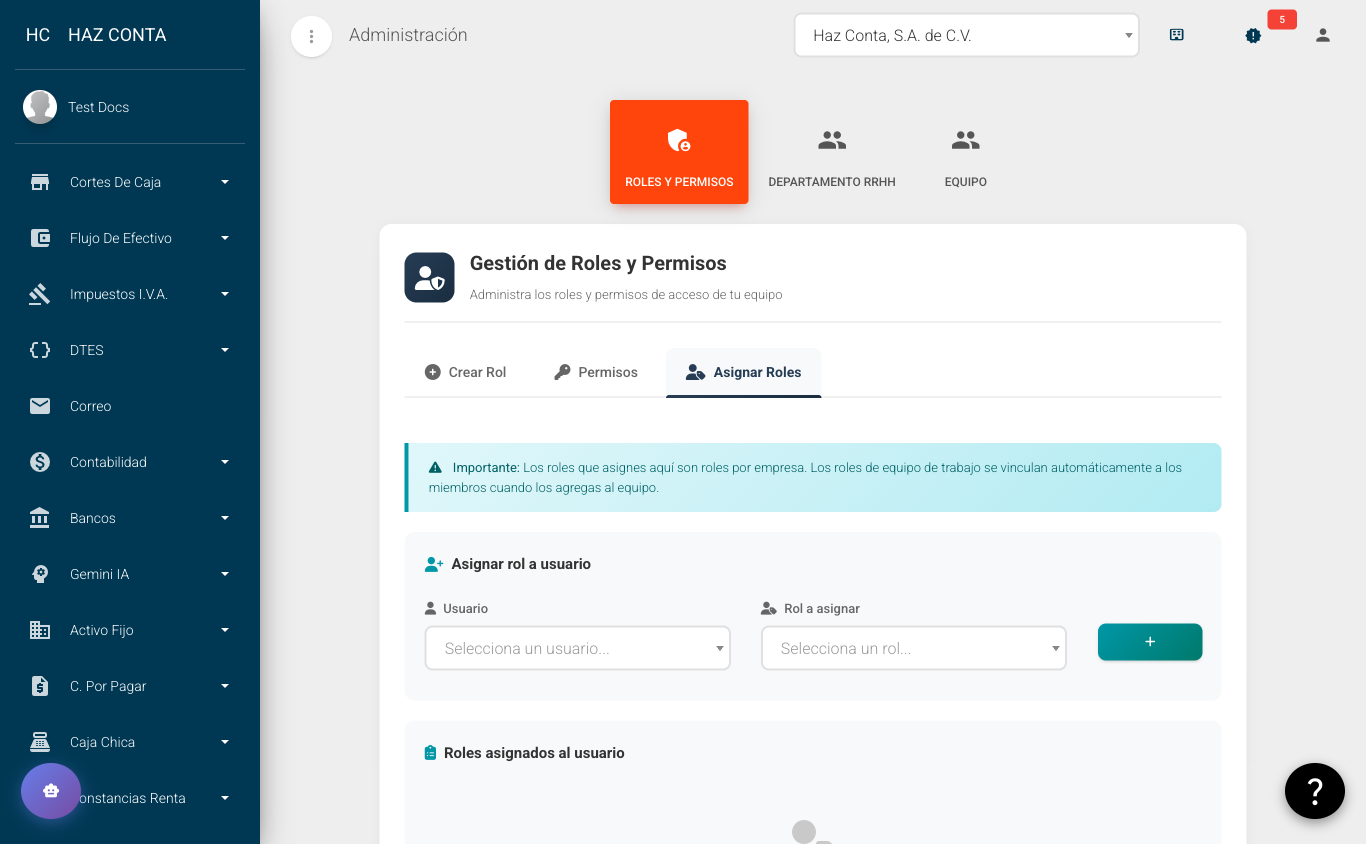Click the notifications alert icon with badge
1366x844 pixels.
[x=1253, y=35]
